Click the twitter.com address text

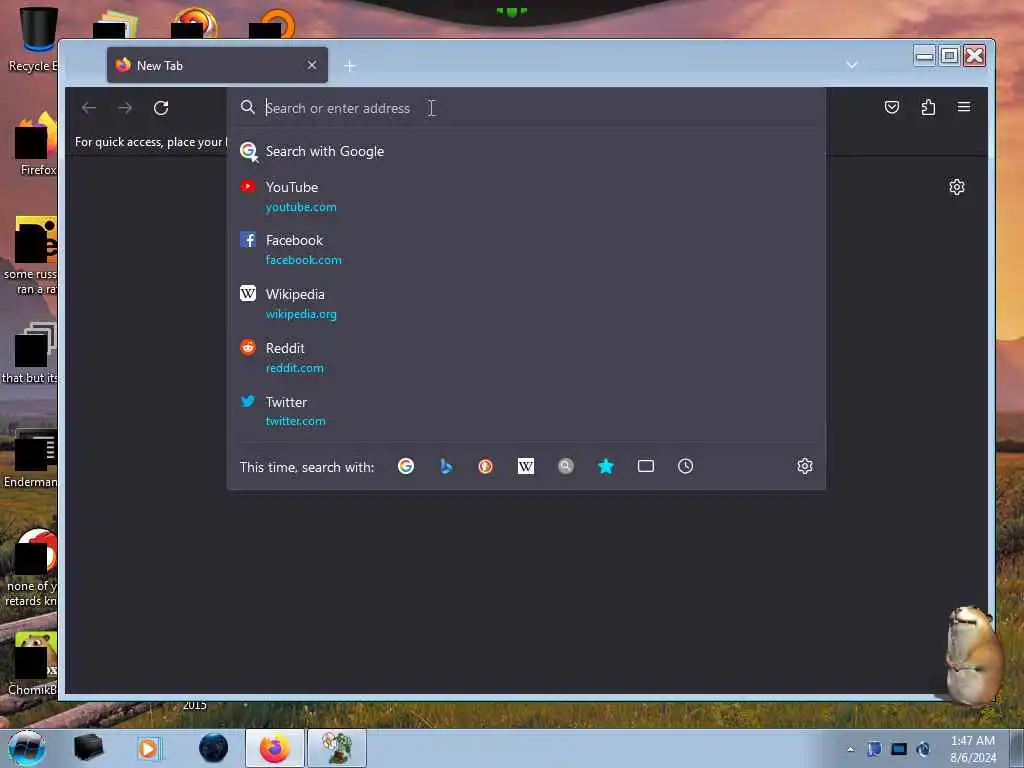tap(295, 421)
